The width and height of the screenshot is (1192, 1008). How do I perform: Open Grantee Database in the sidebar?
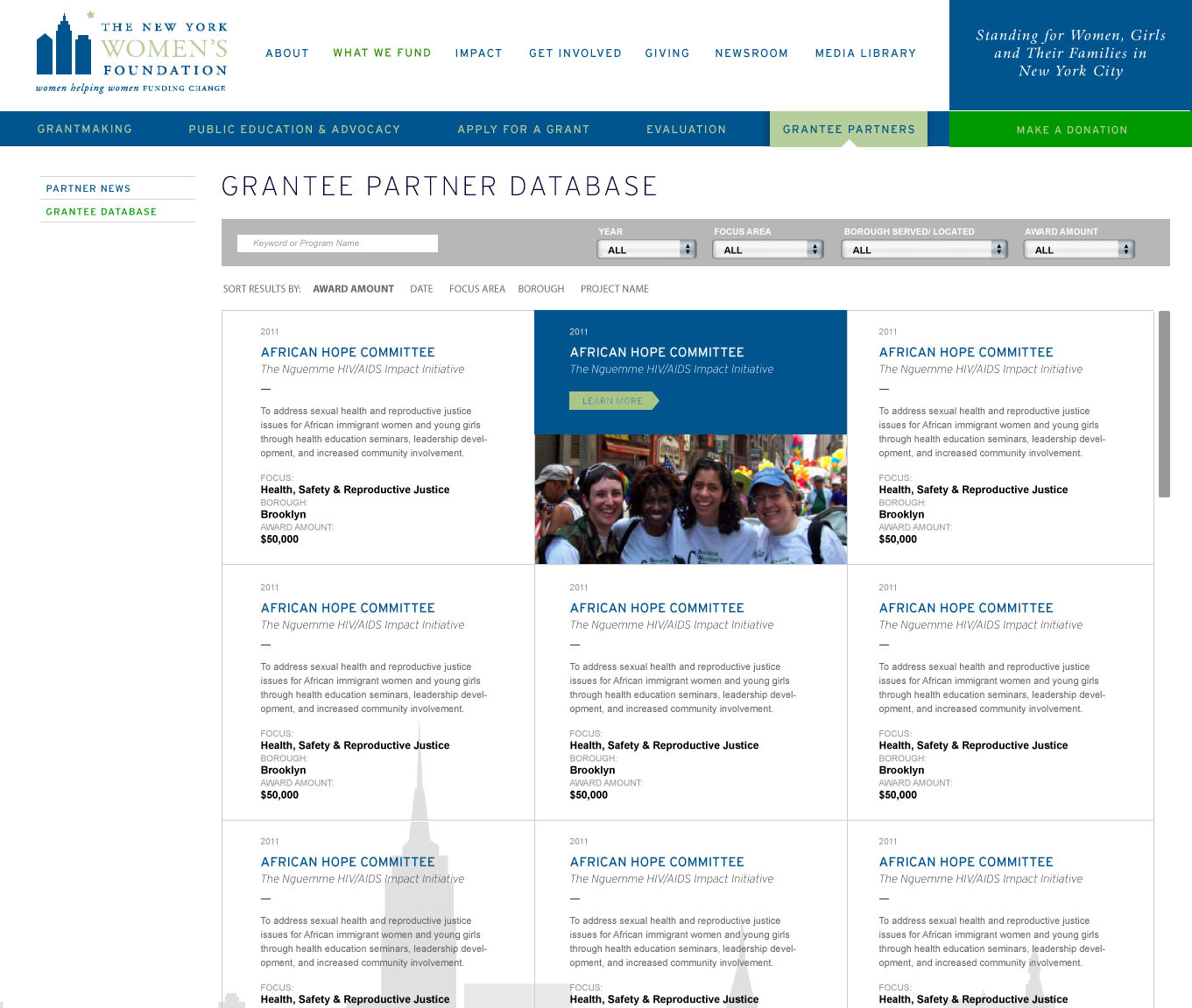pyautogui.click(x=102, y=211)
